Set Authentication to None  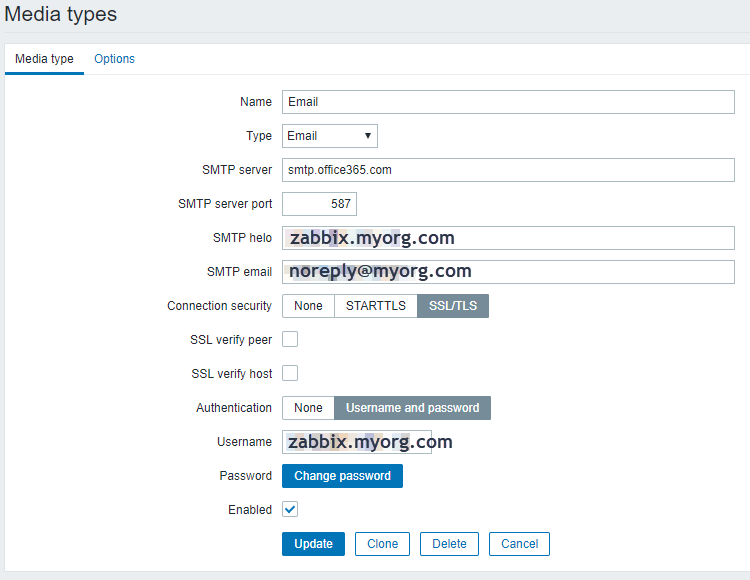308,408
